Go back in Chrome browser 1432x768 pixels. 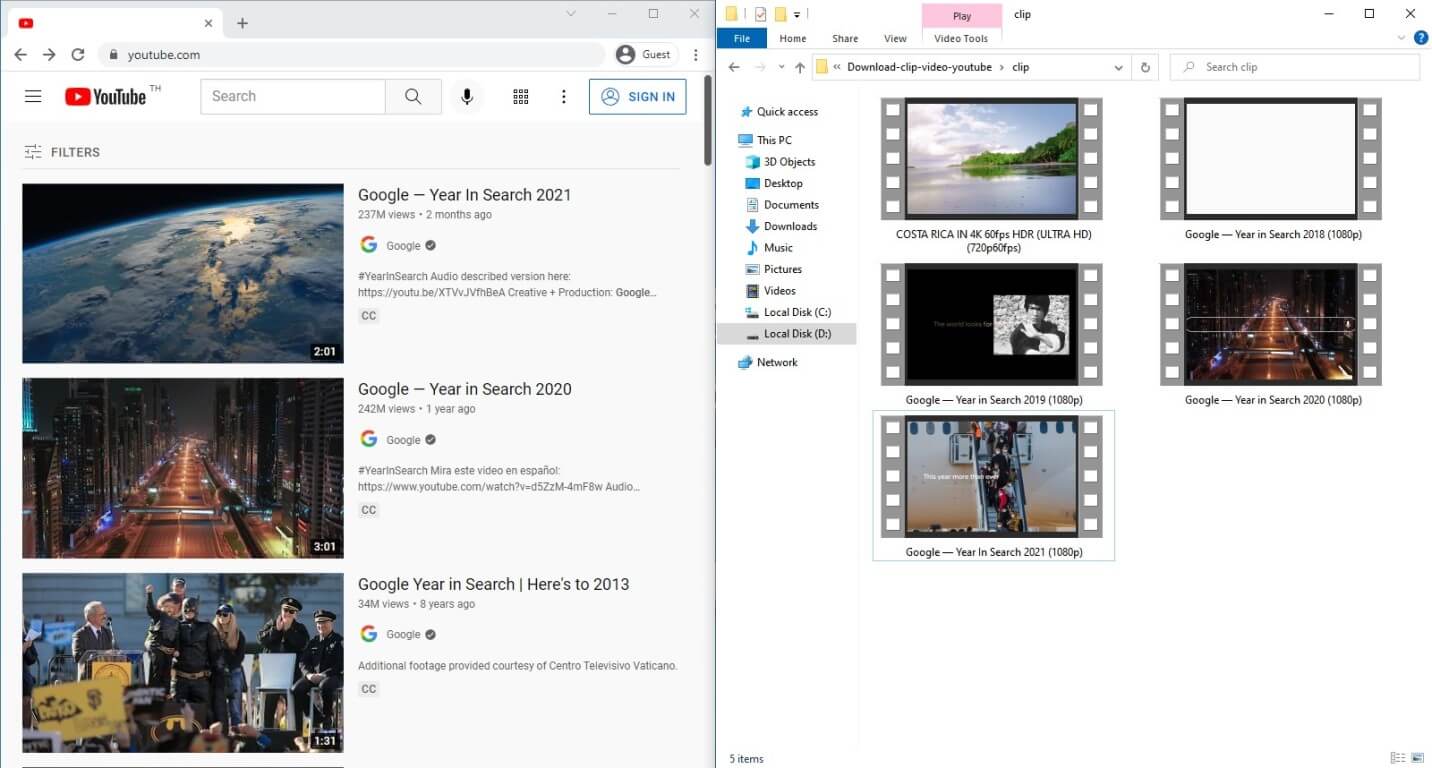[21, 55]
